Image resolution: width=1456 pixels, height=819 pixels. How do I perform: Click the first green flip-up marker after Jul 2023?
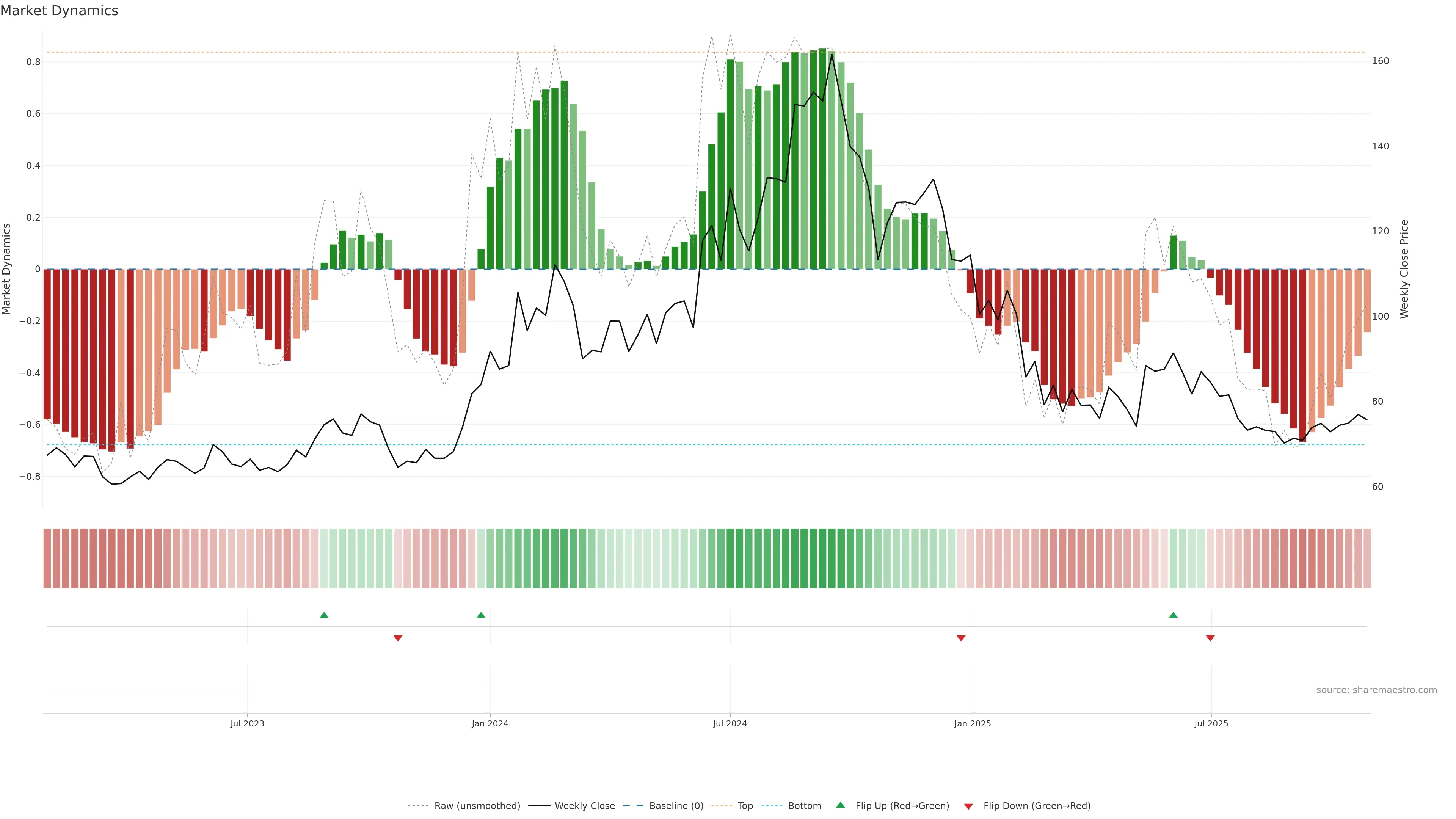pos(324,615)
